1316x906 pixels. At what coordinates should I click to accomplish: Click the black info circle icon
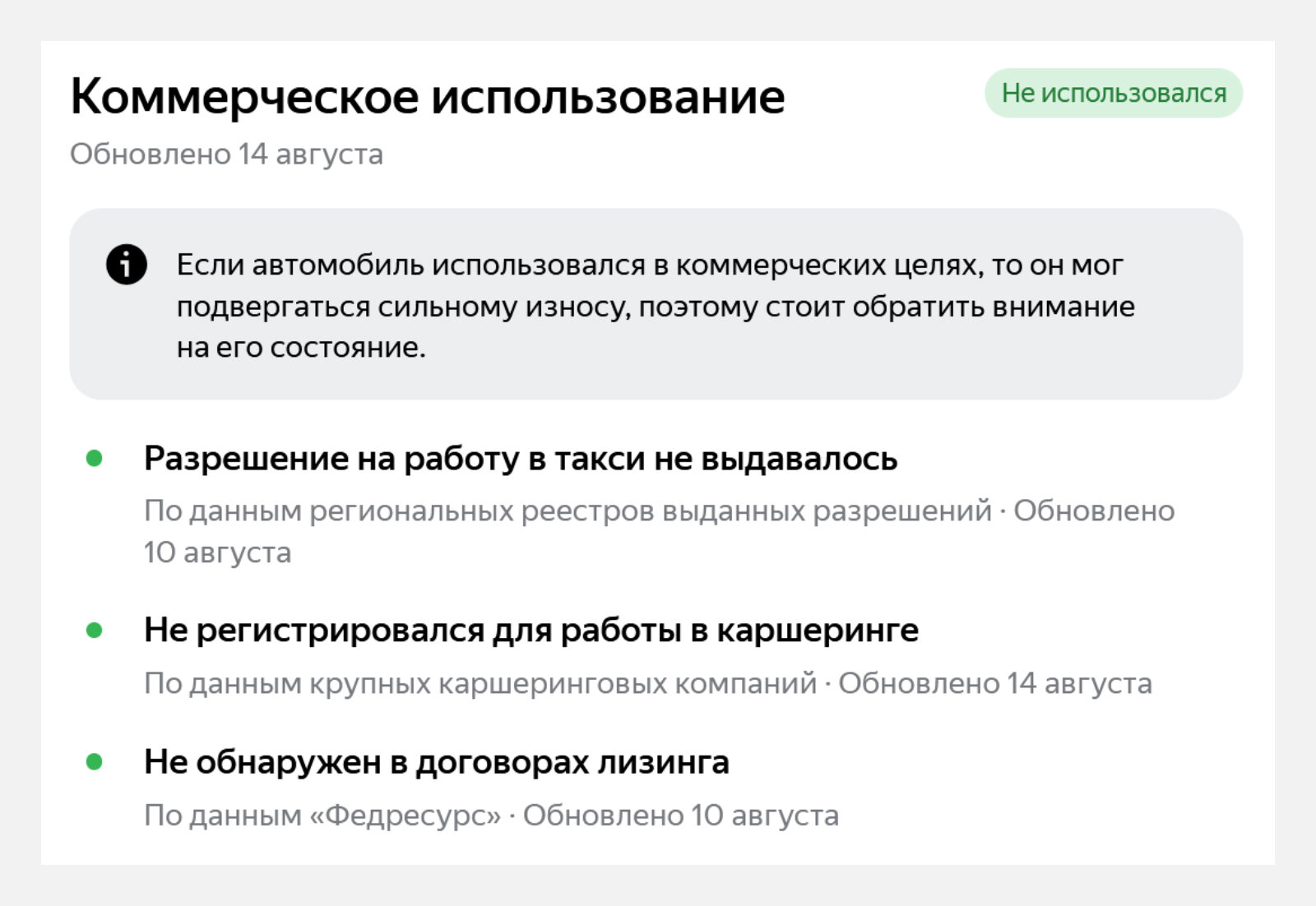pyautogui.click(x=126, y=265)
